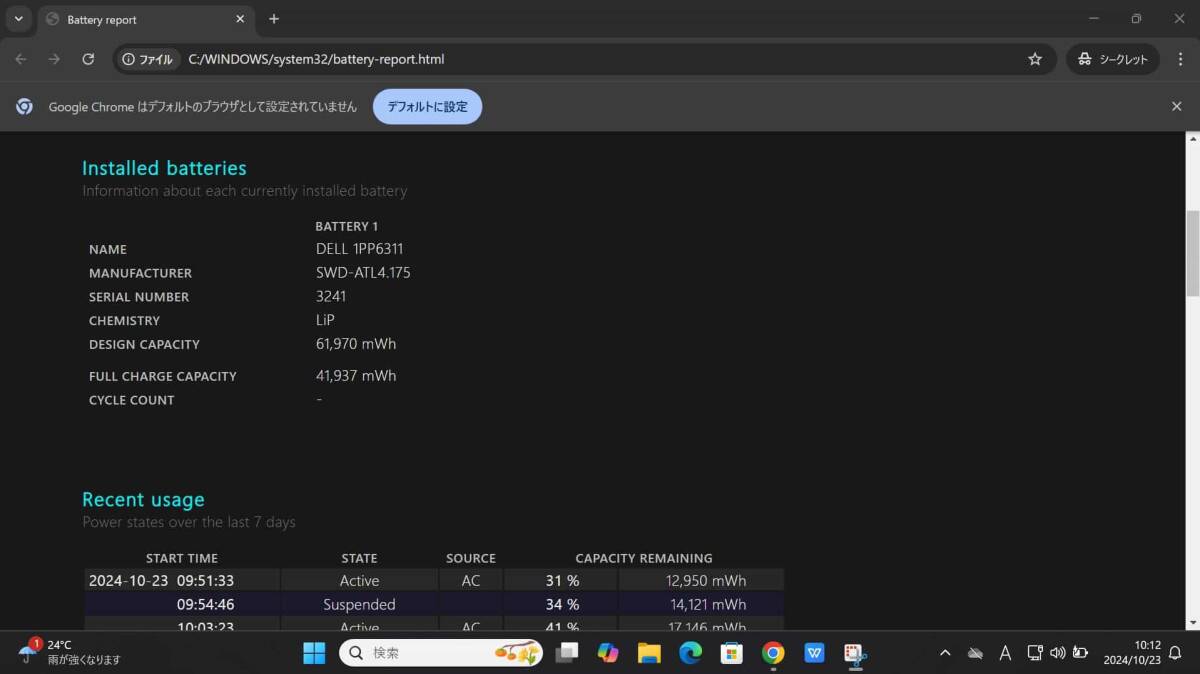Click the "2024-10-23 09:51:33" start time

click(x=162, y=580)
